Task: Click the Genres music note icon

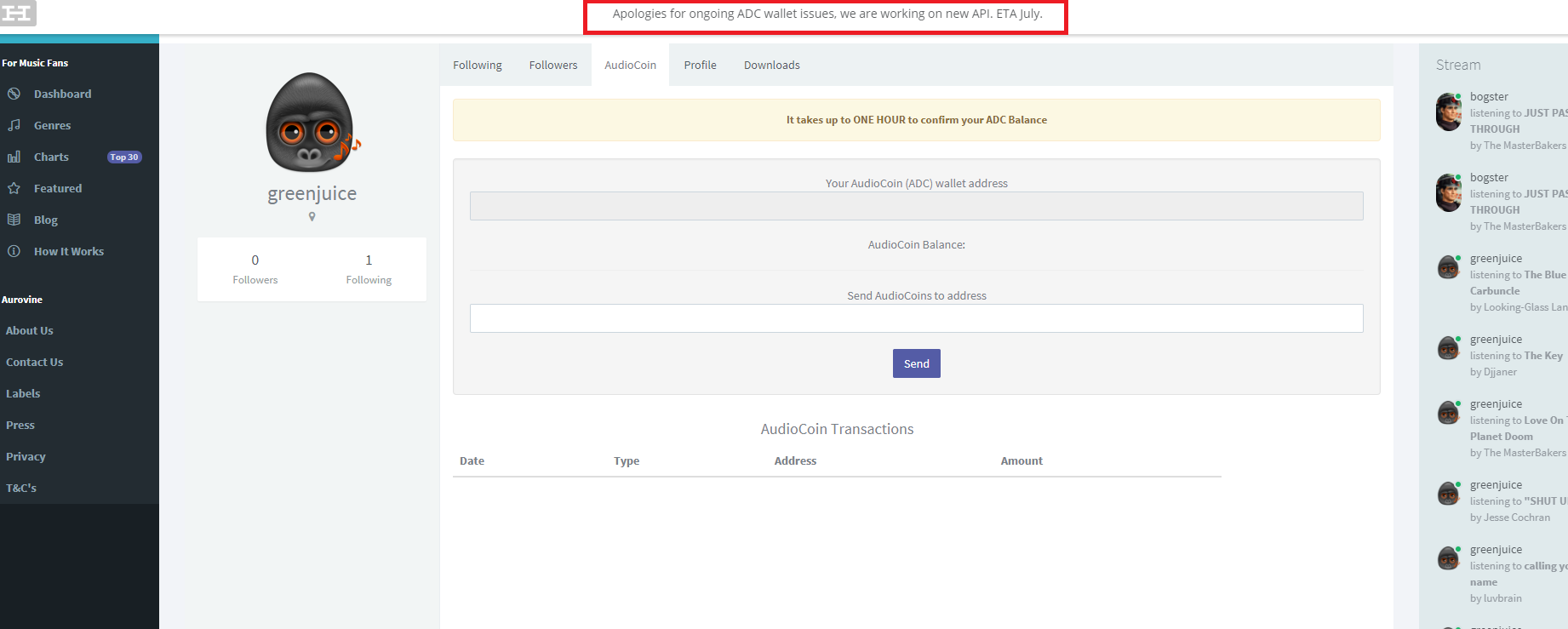Action: coord(14,125)
